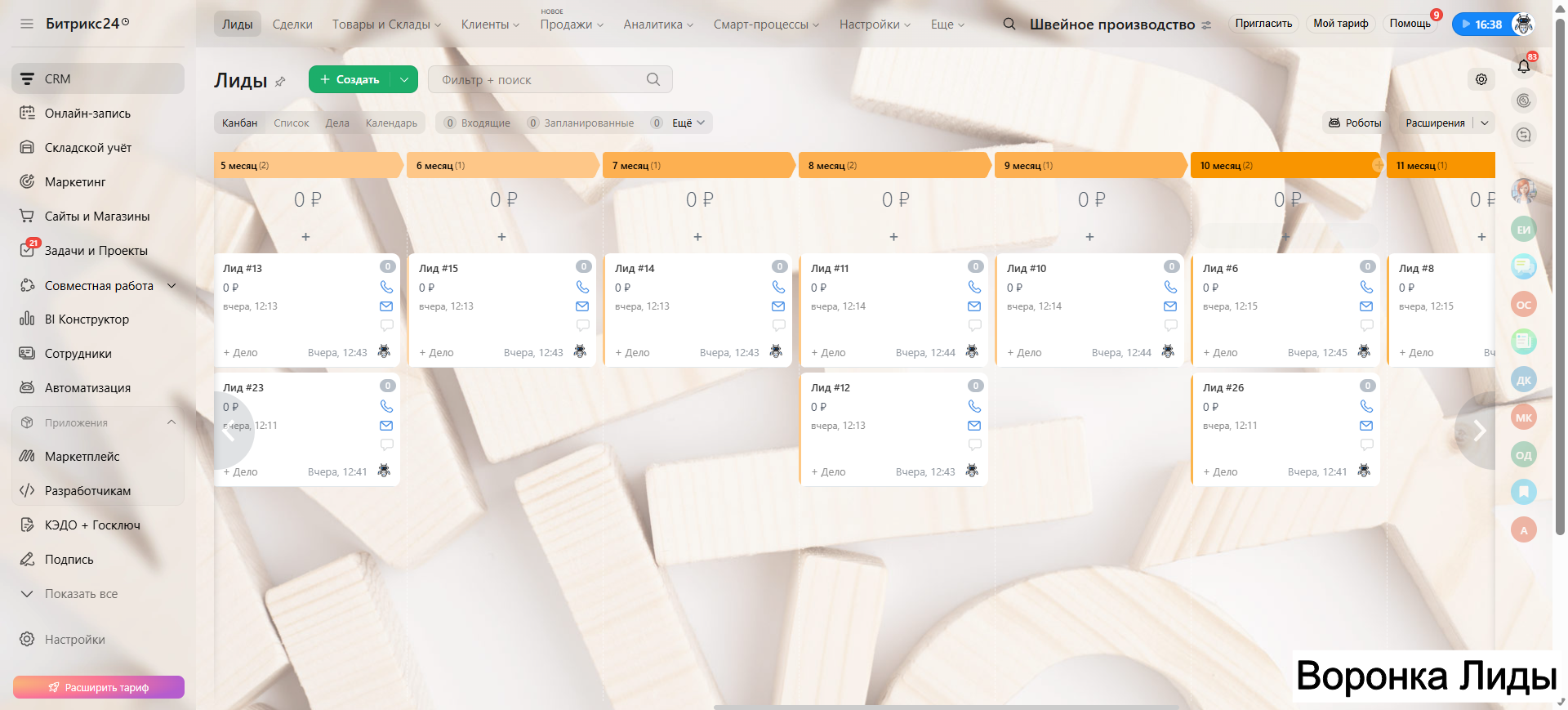1568x710 pixels.
Task: Click phone icon on Лид #13 card
Action: click(x=386, y=287)
